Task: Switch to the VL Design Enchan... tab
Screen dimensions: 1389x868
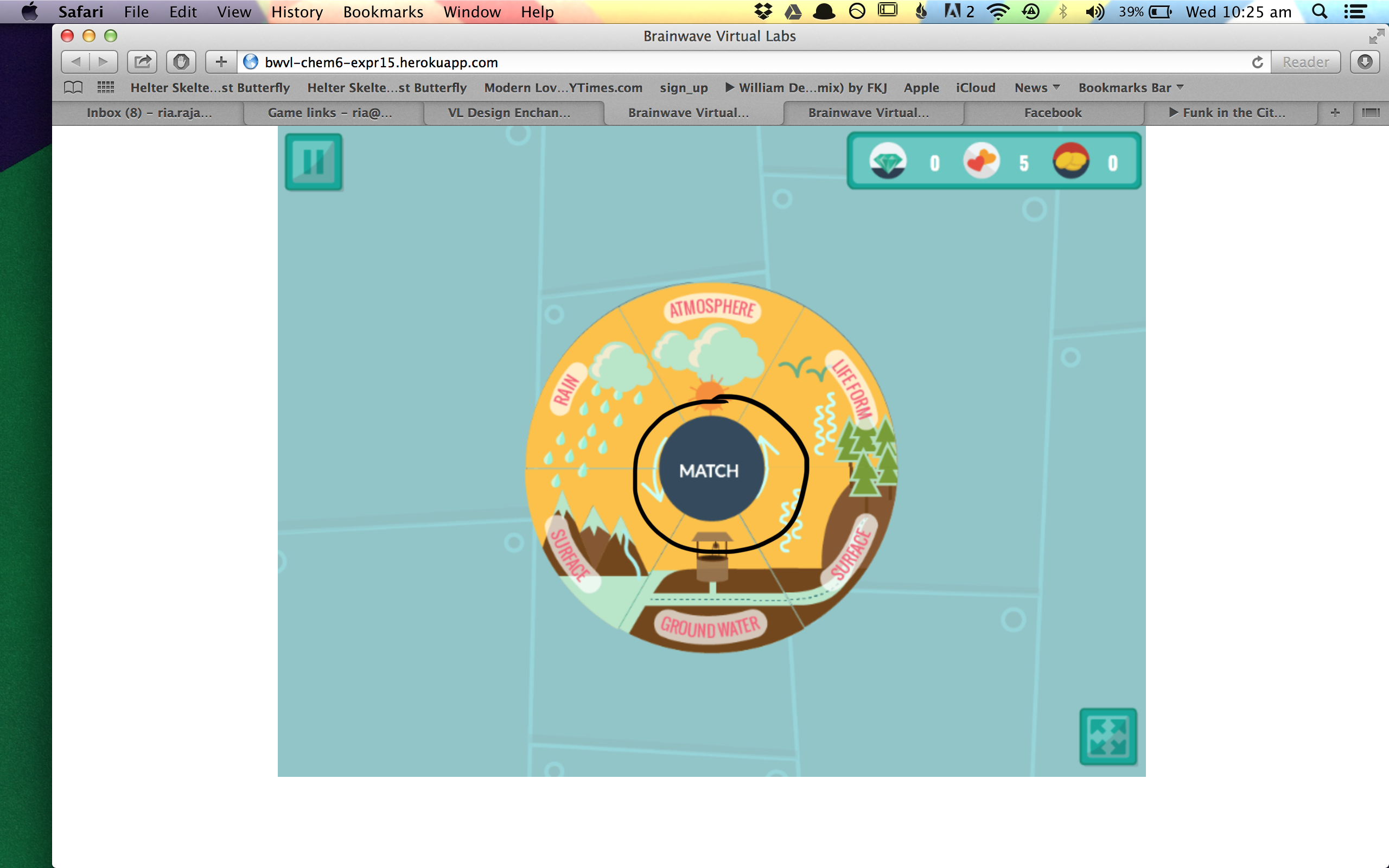Action: click(x=509, y=113)
